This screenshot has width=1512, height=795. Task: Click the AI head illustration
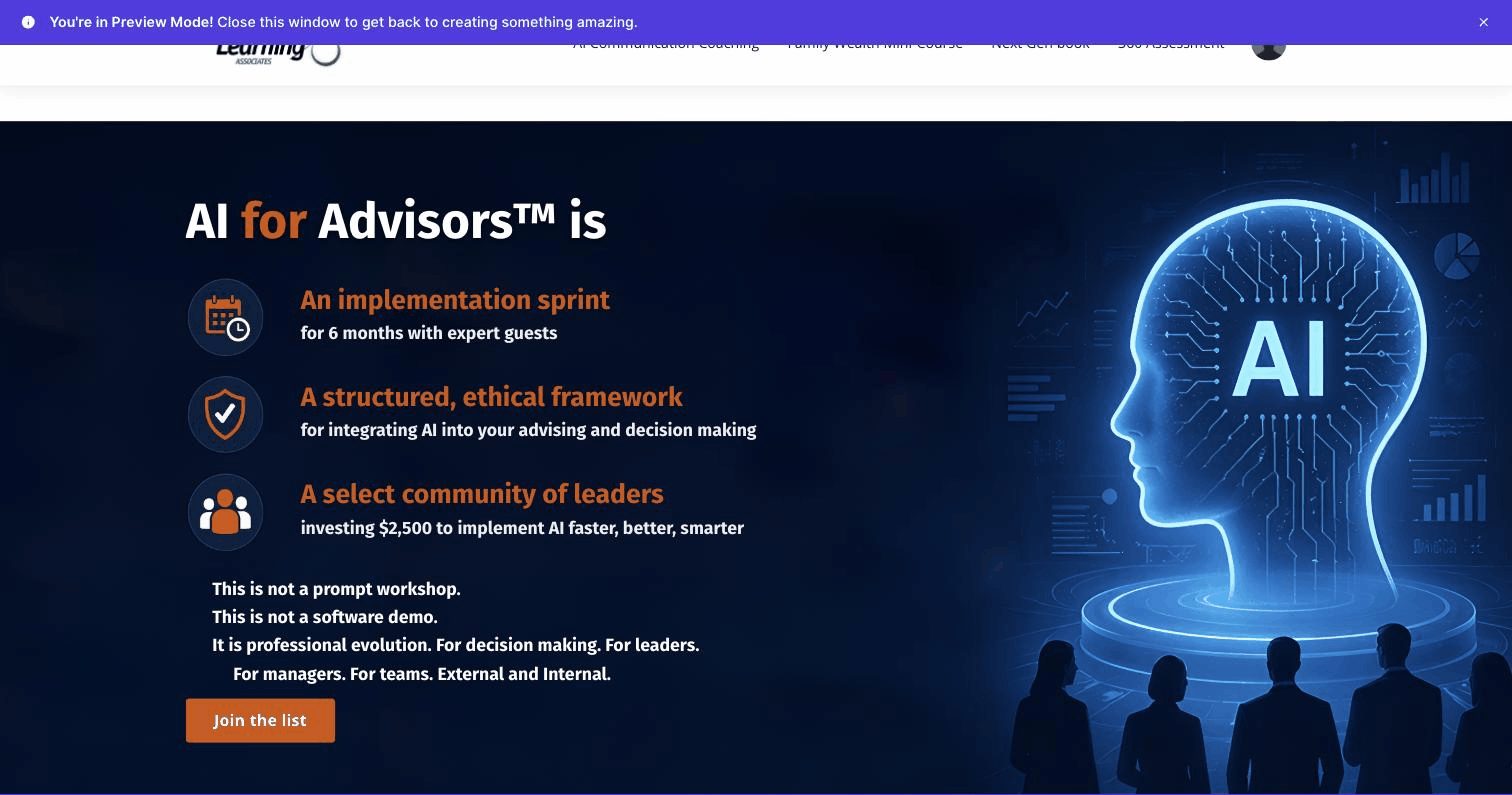[1268, 400]
